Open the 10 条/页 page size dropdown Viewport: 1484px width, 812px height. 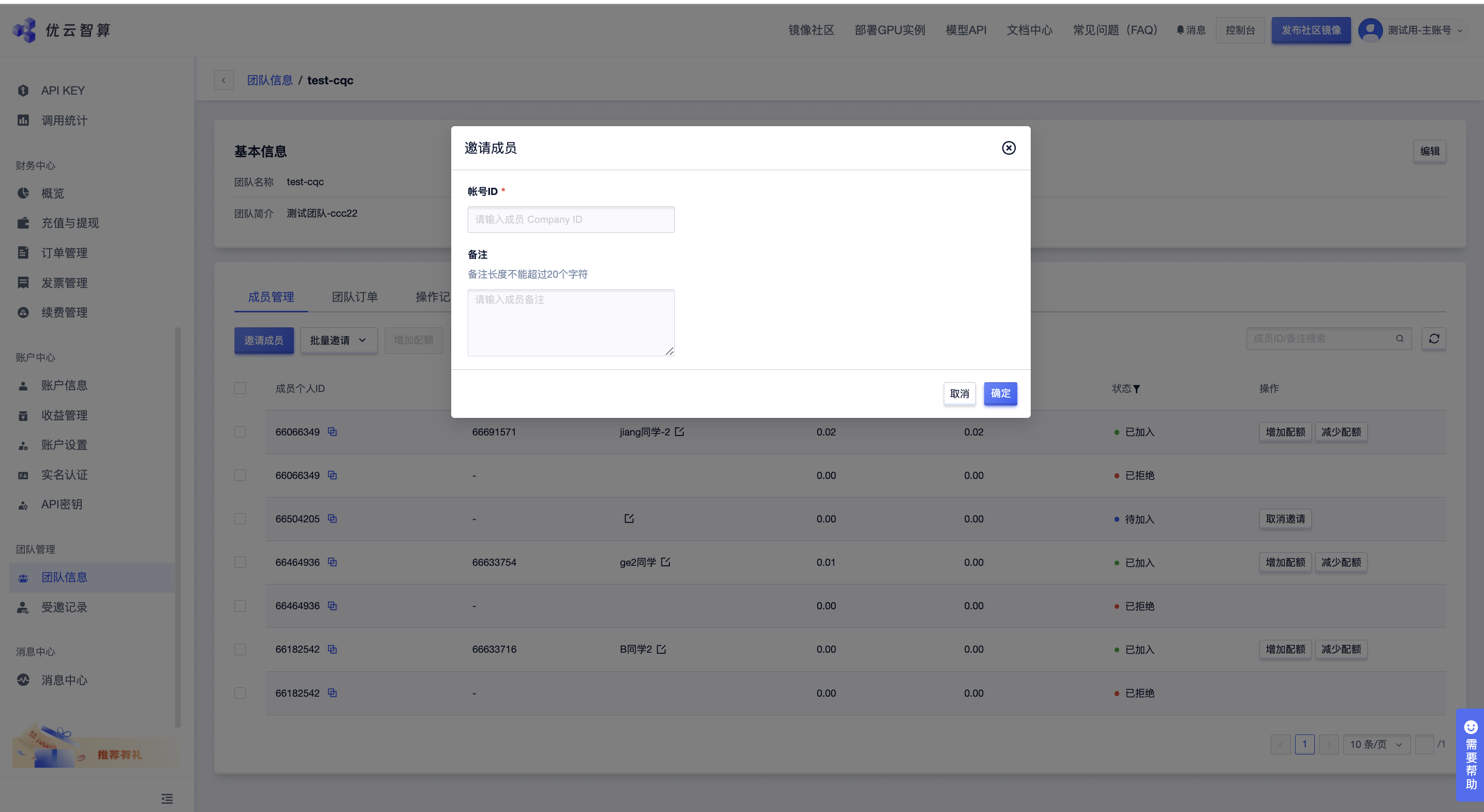tap(1376, 744)
